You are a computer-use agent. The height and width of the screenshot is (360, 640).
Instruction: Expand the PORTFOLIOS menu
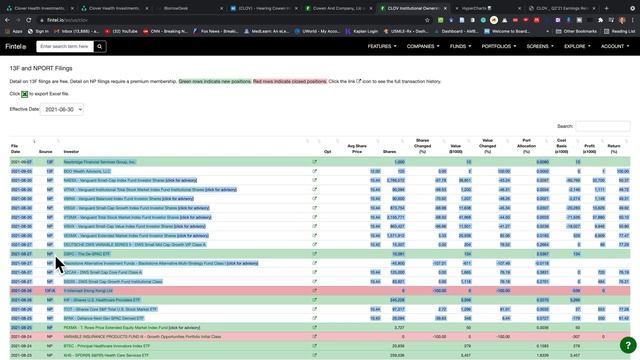coord(499,47)
